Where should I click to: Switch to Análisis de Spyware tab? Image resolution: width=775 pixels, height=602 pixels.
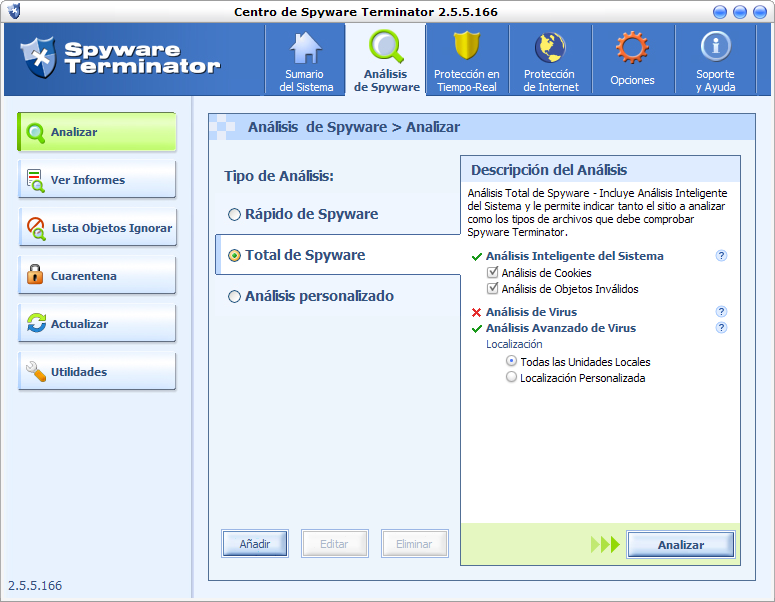pyautogui.click(x=386, y=60)
